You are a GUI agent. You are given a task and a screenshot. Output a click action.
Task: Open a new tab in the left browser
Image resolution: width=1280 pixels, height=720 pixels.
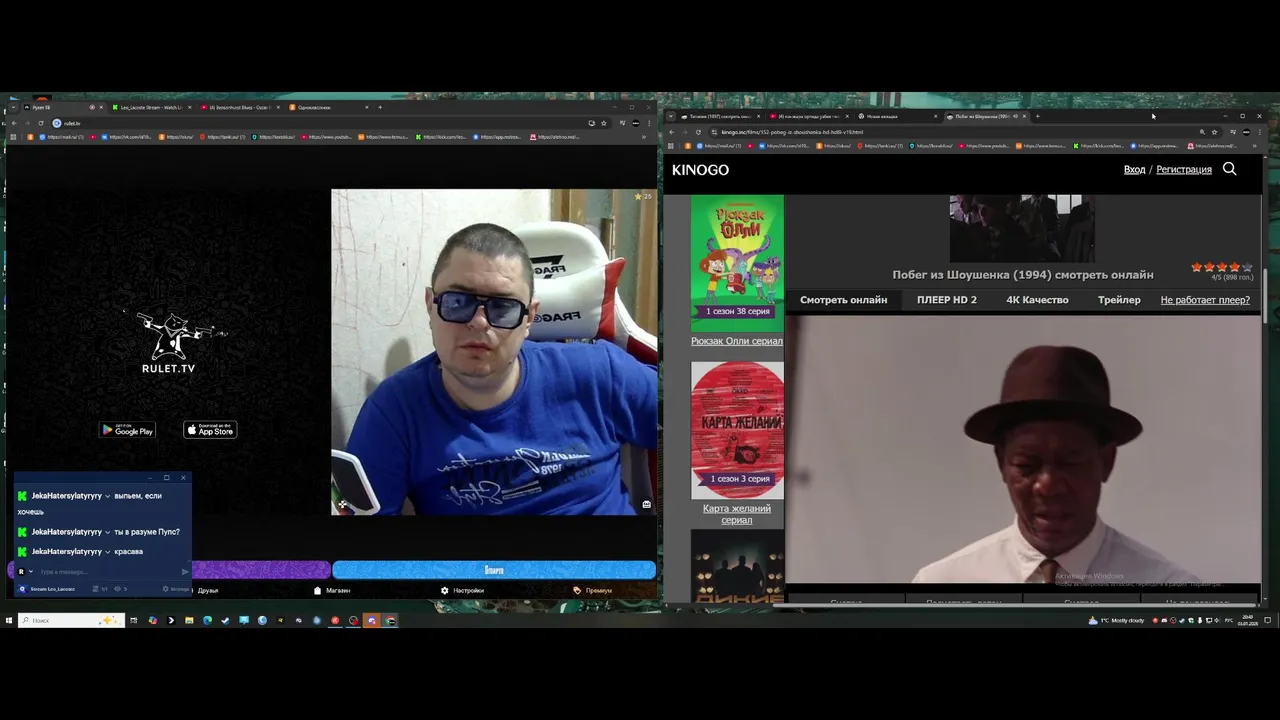(380, 107)
